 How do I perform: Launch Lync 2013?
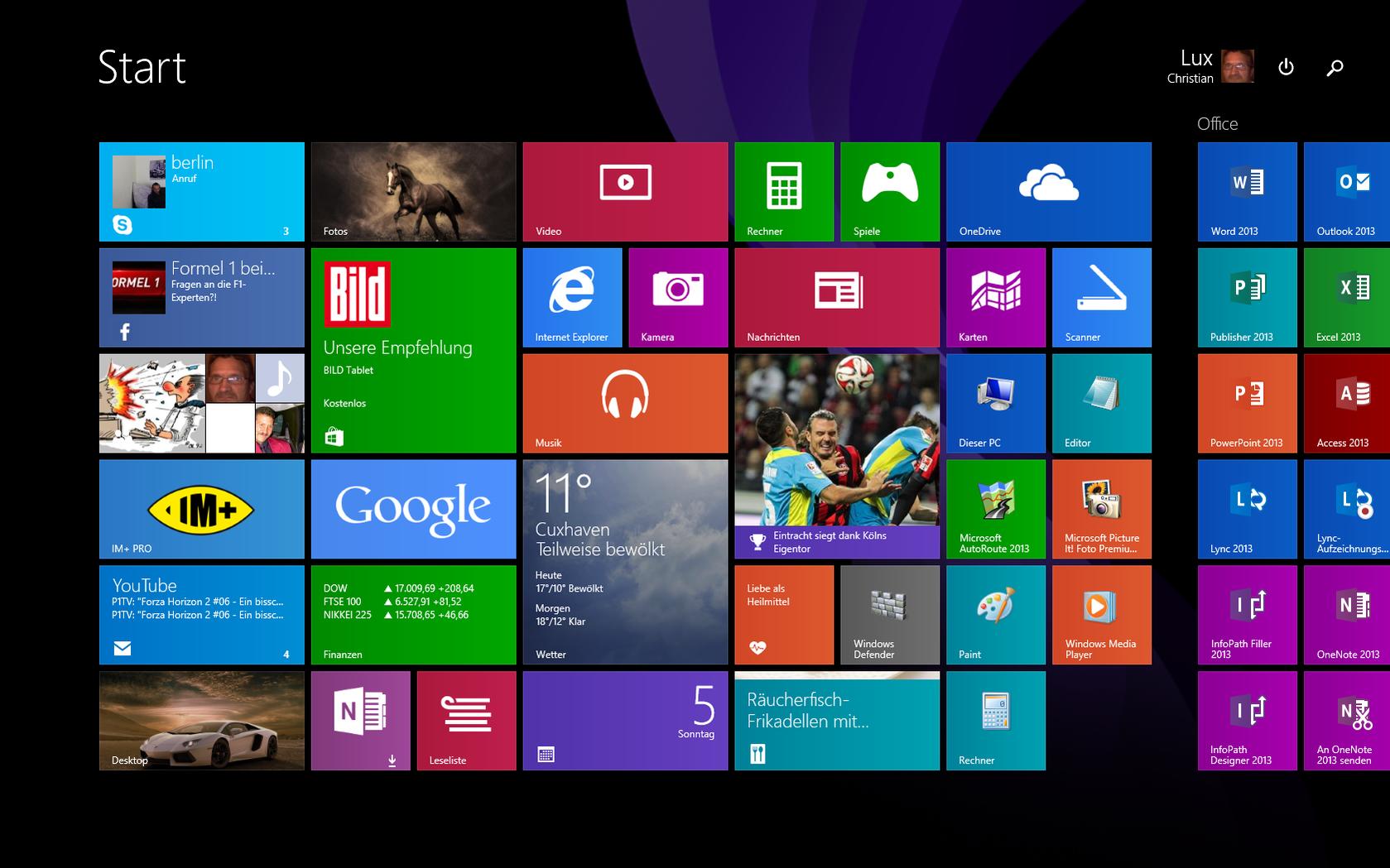click(x=1248, y=510)
